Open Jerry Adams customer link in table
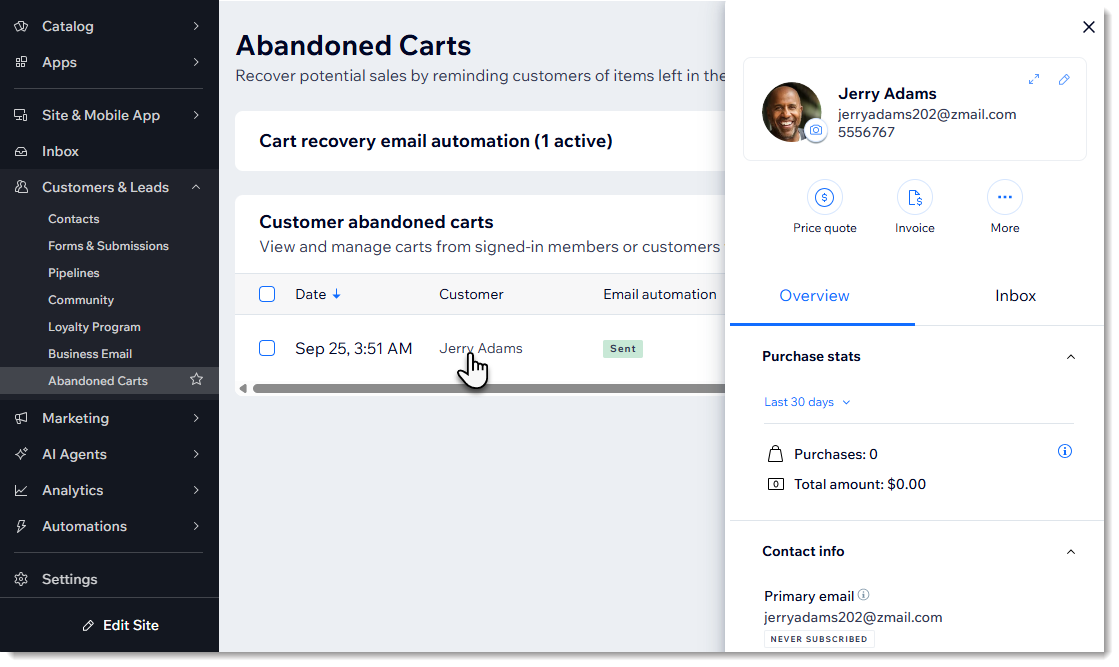 click(x=480, y=348)
